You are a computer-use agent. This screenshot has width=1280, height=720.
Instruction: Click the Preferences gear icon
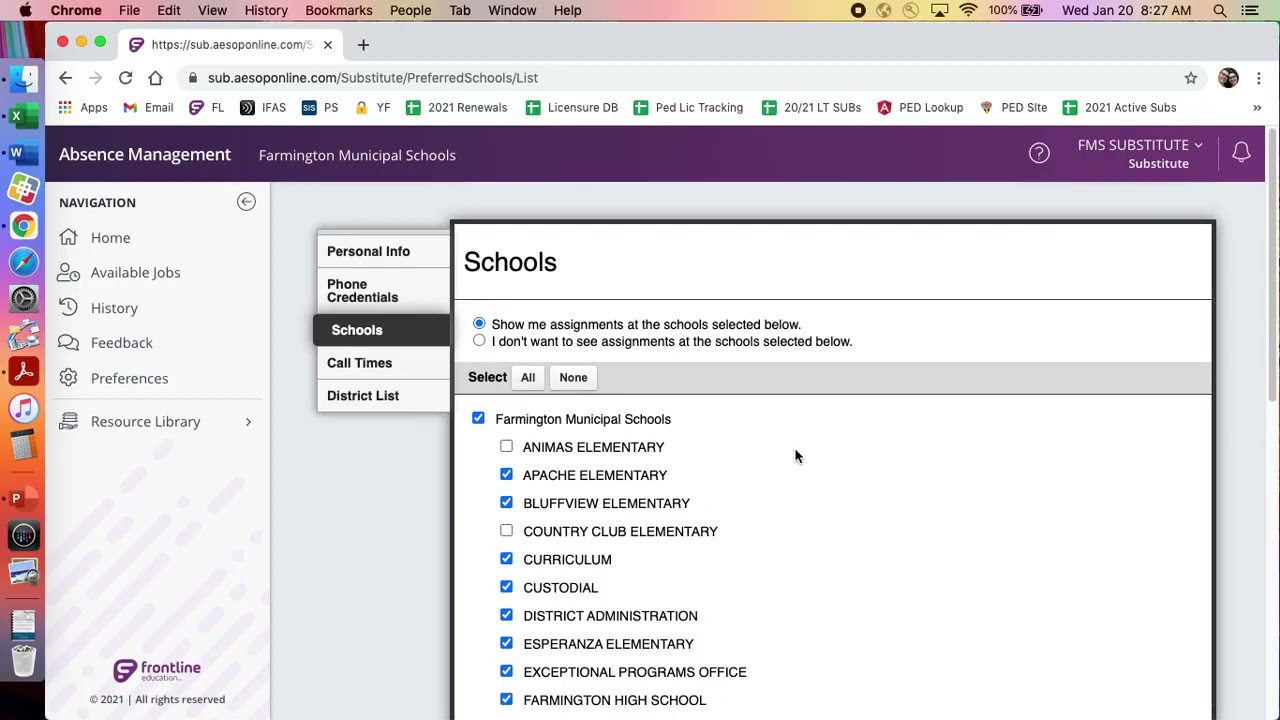point(68,378)
